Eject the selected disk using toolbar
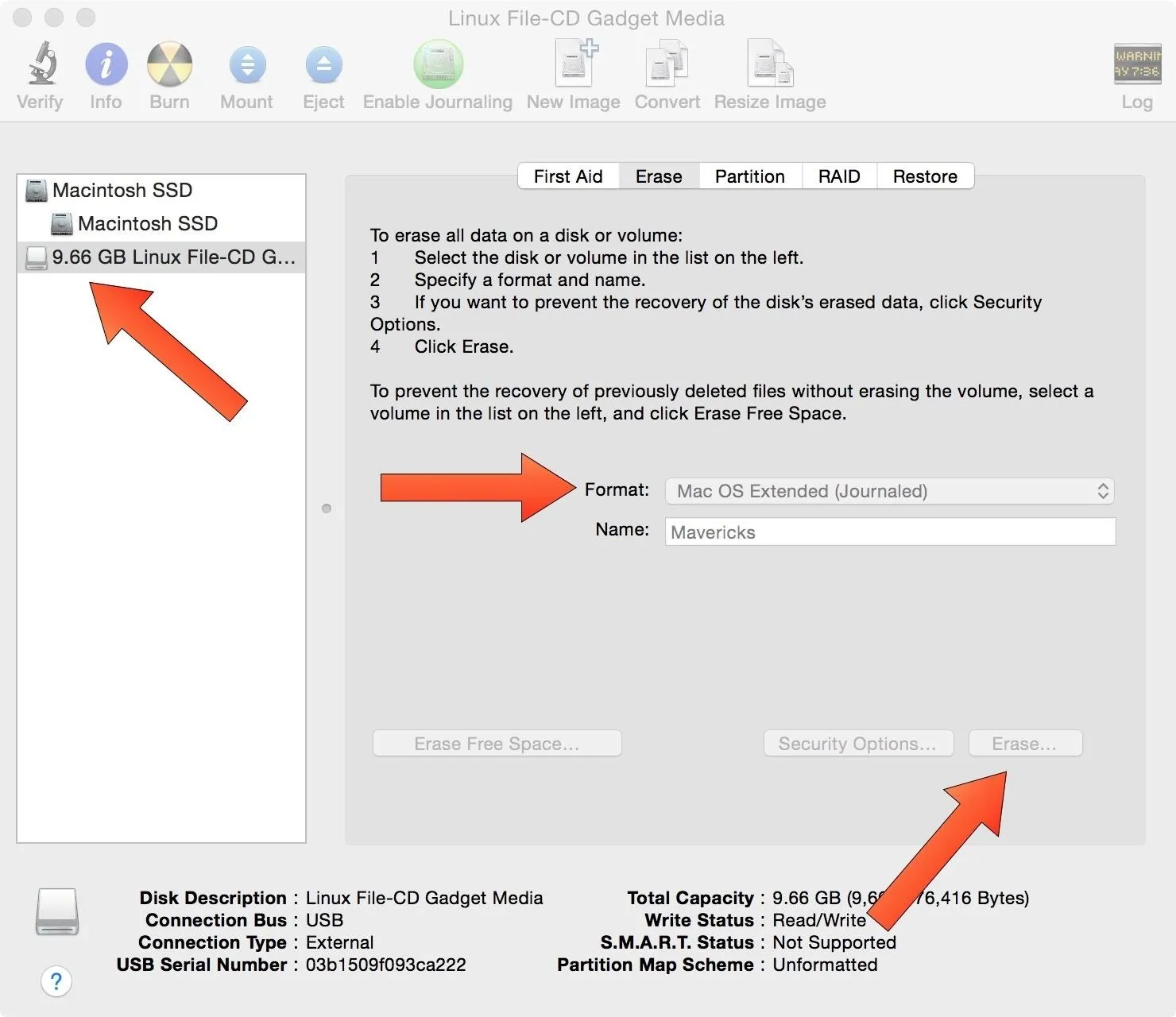Image resolution: width=1176 pixels, height=1017 pixels. (x=323, y=65)
